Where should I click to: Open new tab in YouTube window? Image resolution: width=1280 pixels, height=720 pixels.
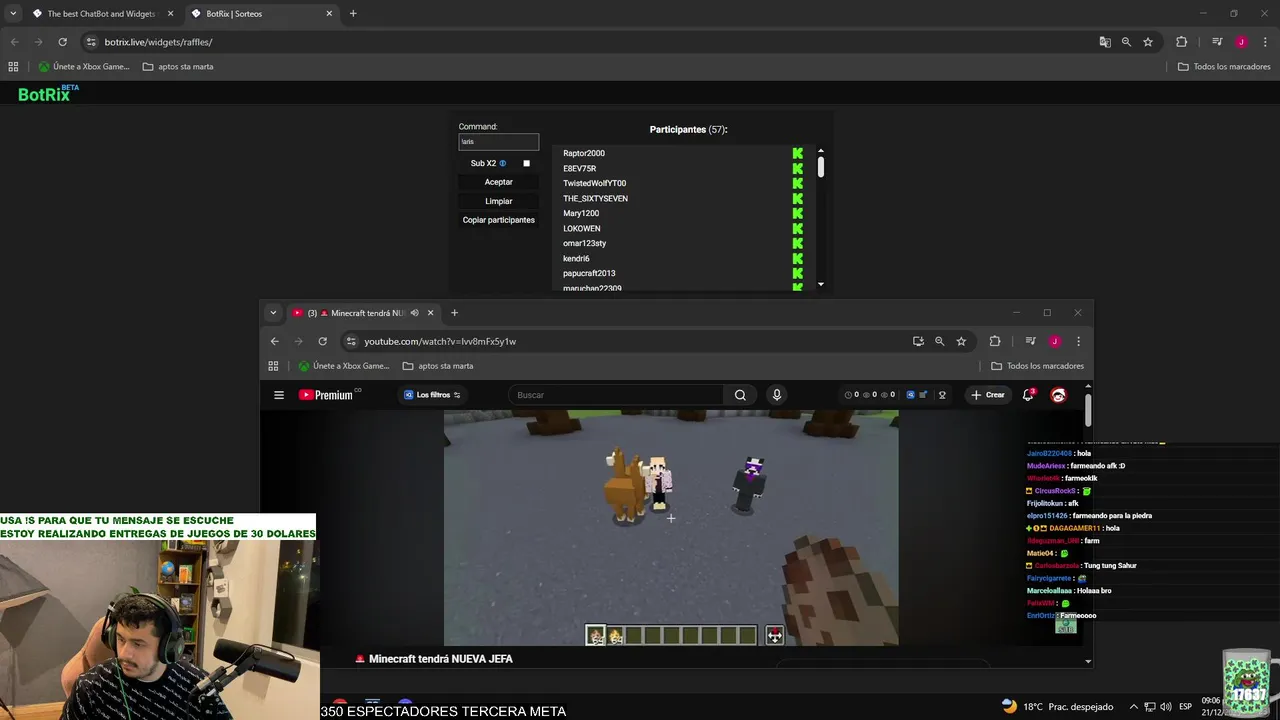pyautogui.click(x=454, y=313)
